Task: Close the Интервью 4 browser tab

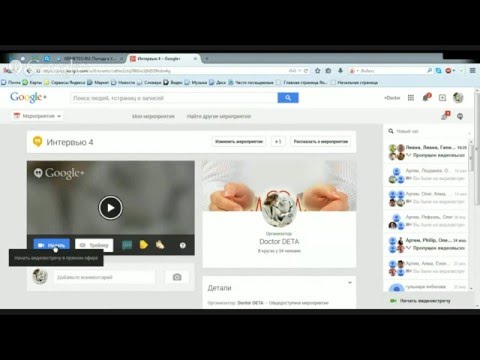Action: coord(195,59)
